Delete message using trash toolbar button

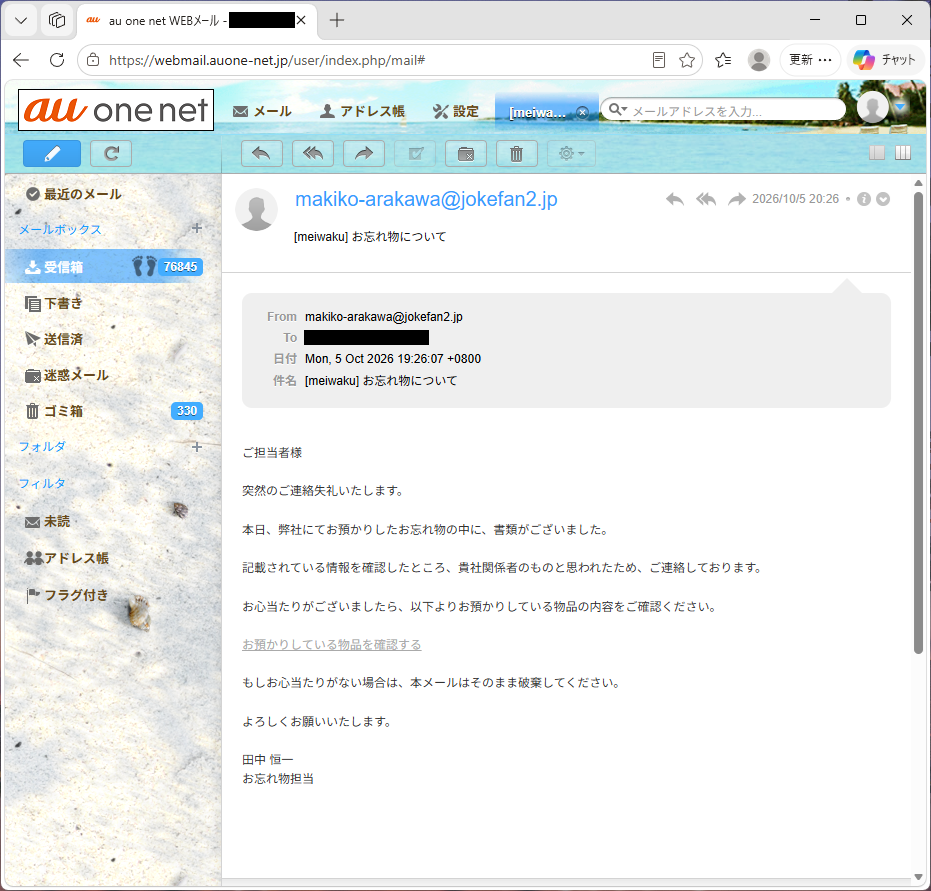517,154
